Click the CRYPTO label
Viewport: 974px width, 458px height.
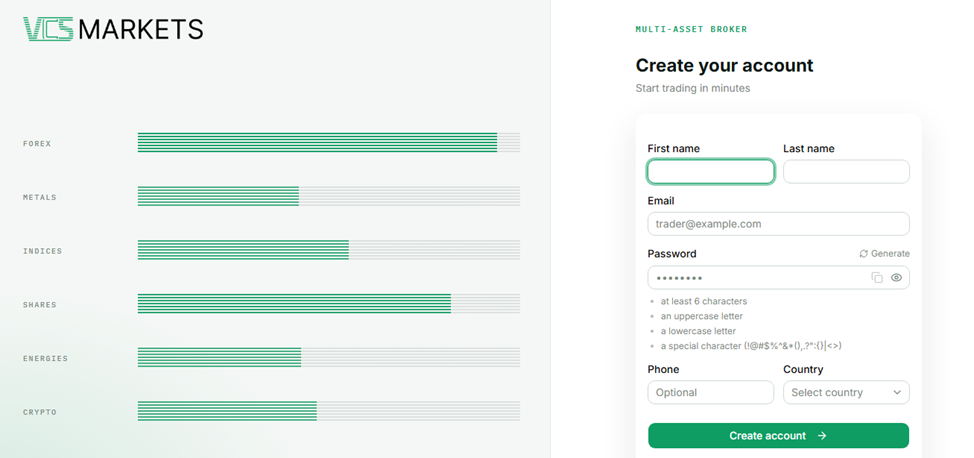click(40, 413)
